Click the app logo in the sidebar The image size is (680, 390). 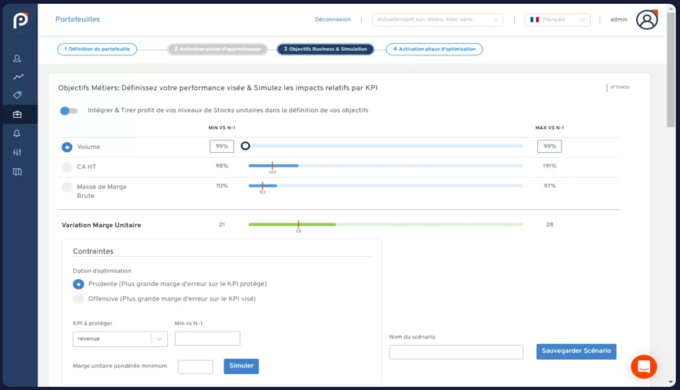tap(20, 20)
